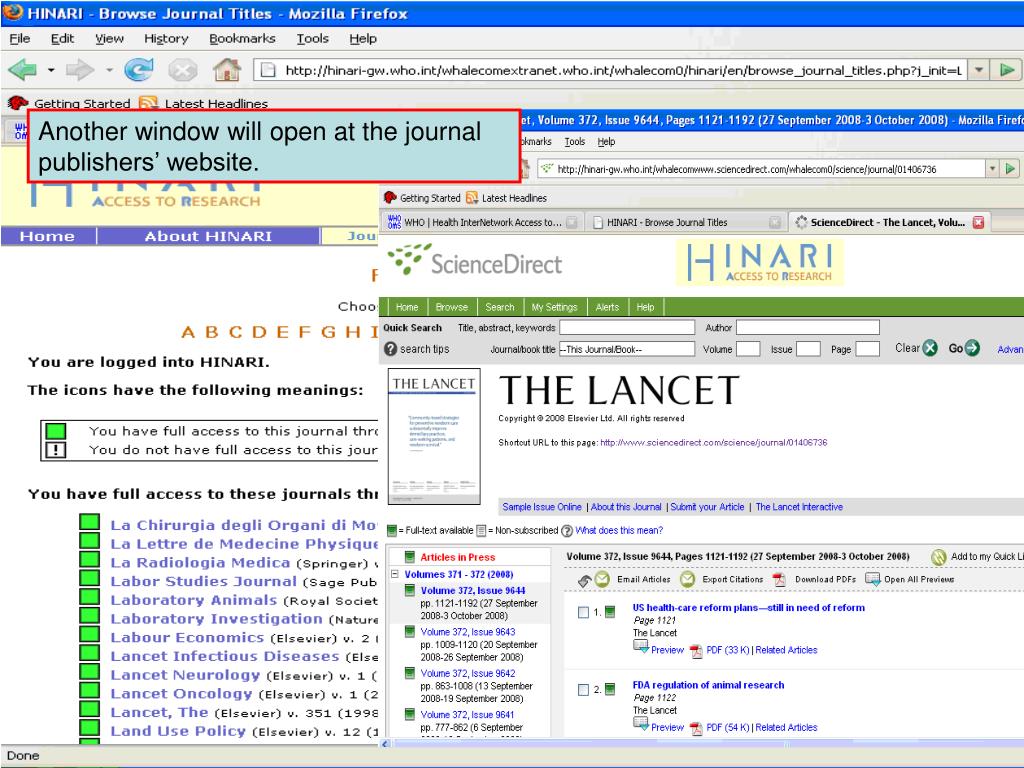This screenshot has width=1024, height=768.
Task: Open the shortcut URL link for The Lancet
Action: [x=713, y=442]
